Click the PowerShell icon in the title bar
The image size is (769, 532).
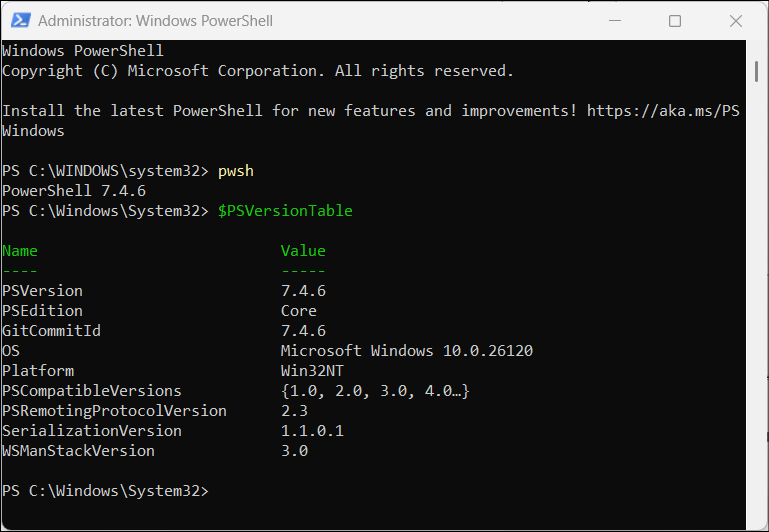point(19,21)
